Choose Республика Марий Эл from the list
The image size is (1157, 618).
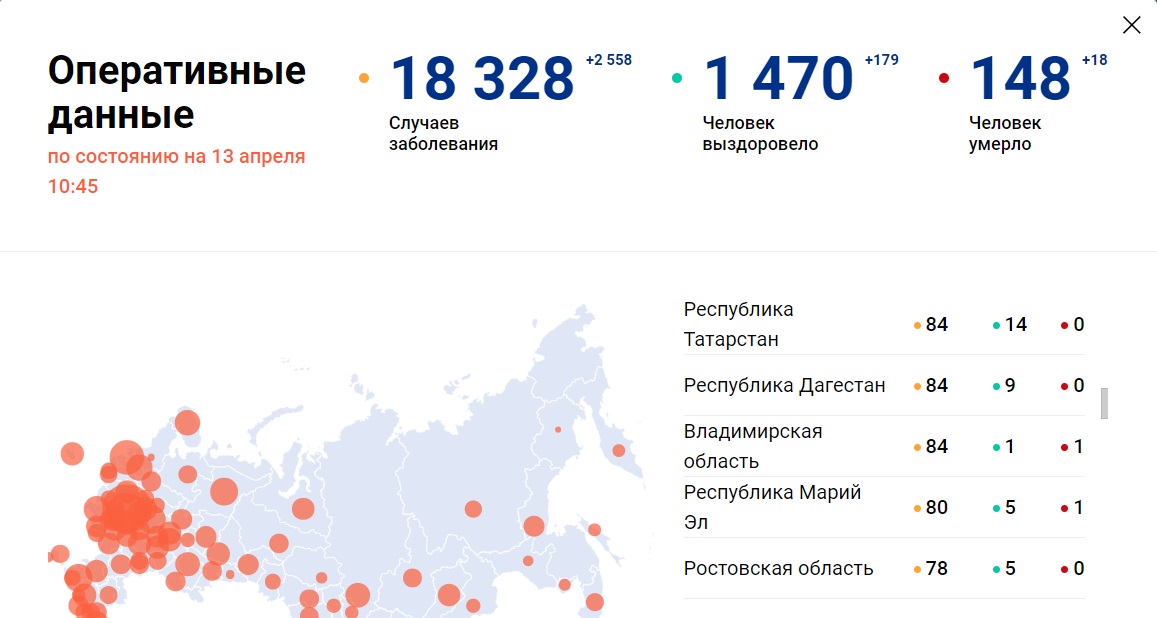coord(772,507)
